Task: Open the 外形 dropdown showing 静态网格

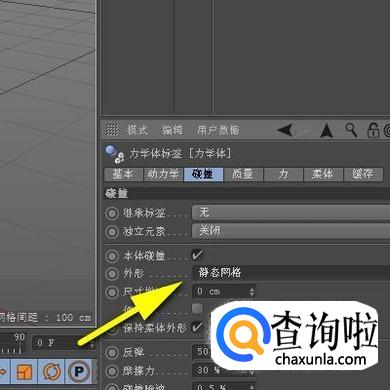Action: coord(291,273)
